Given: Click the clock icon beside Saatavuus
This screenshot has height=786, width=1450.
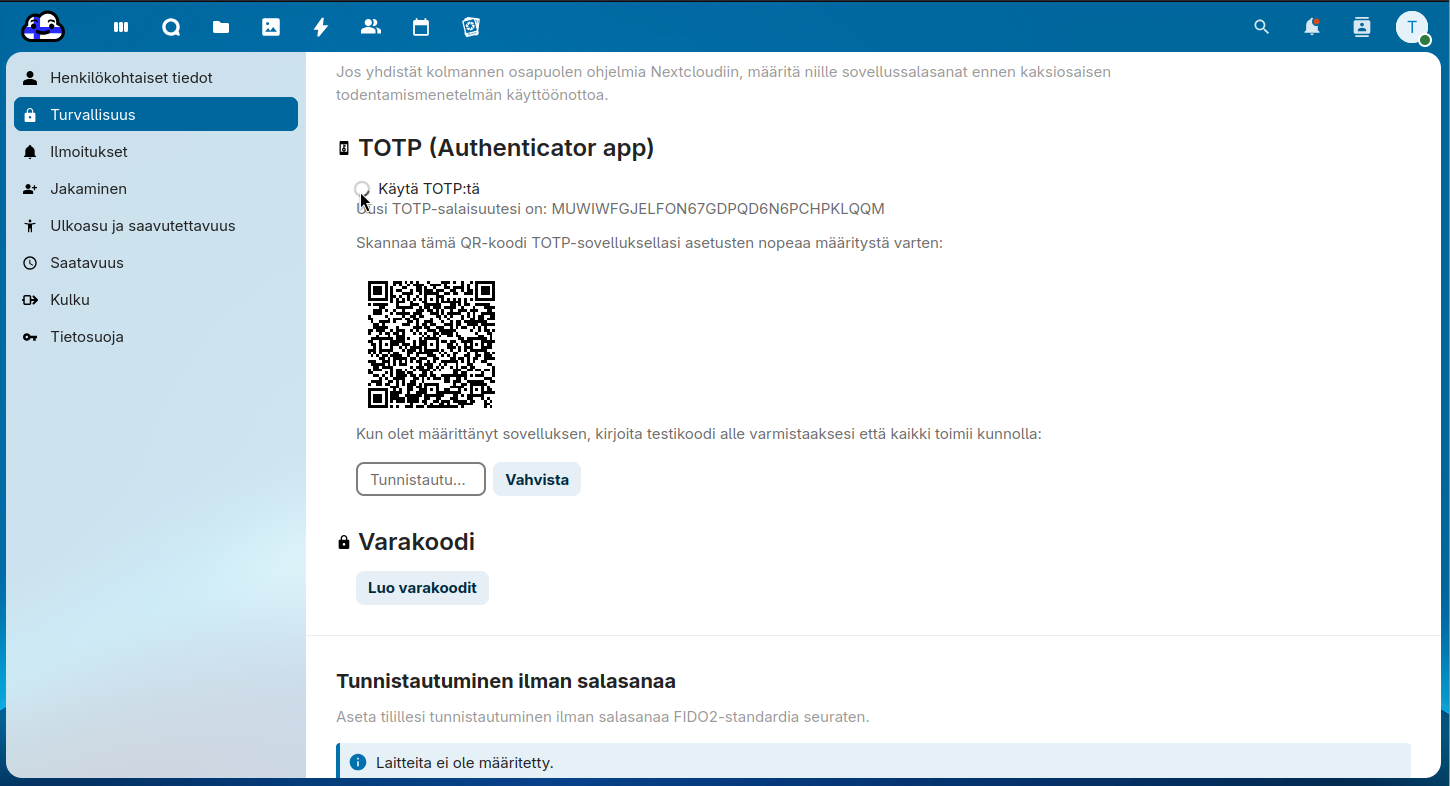Looking at the screenshot, I should coord(30,263).
